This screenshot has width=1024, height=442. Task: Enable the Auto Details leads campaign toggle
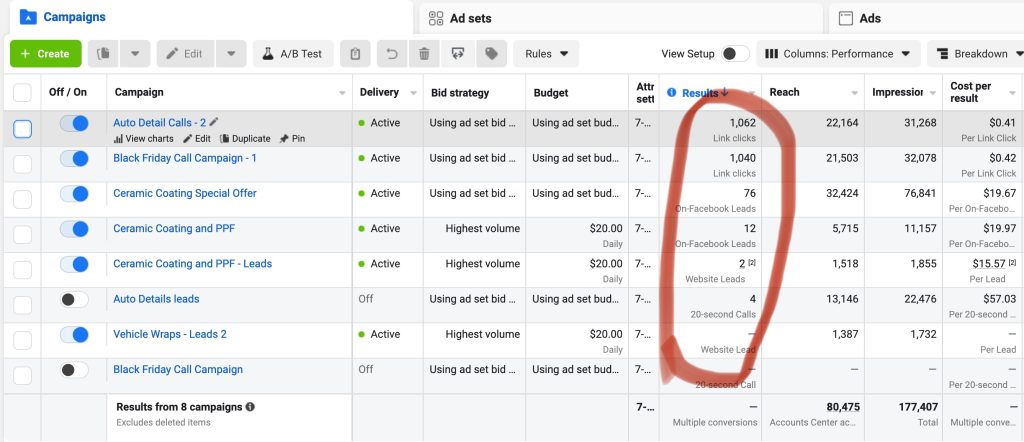[x=74, y=299]
